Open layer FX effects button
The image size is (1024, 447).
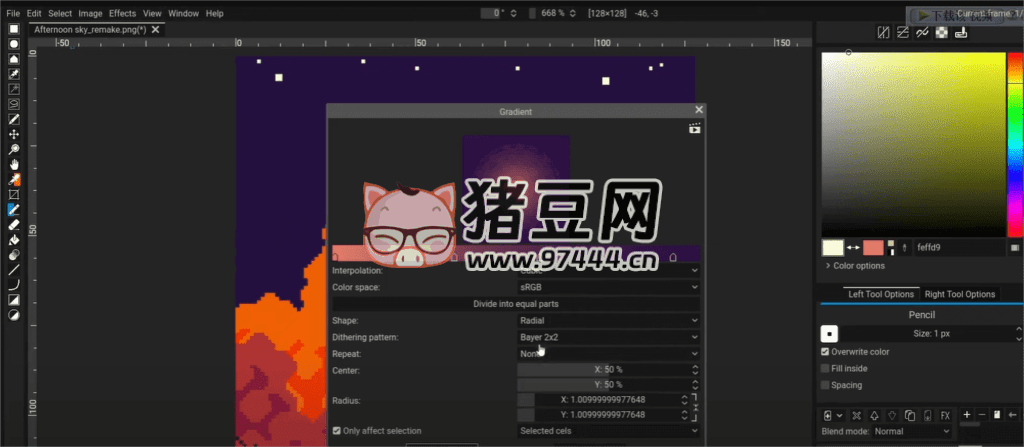tap(945, 416)
